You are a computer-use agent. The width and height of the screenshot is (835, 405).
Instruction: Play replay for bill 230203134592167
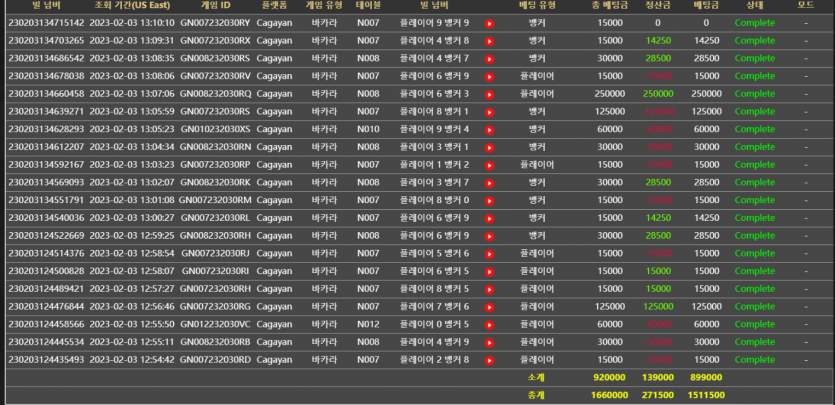pos(489,166)
